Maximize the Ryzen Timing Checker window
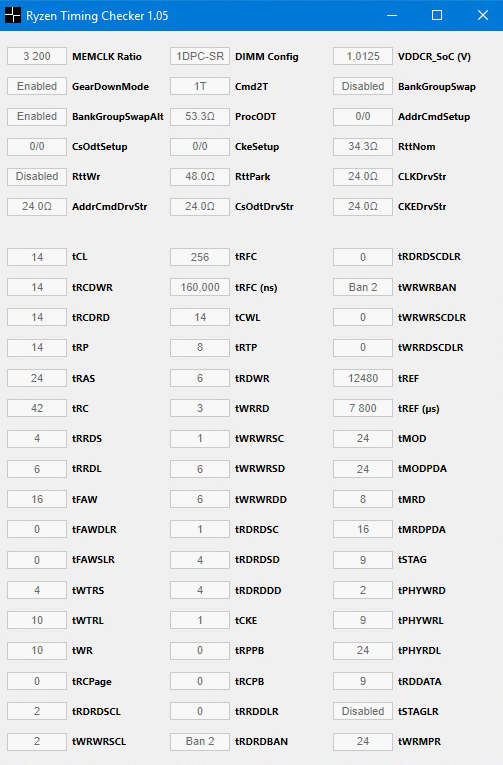The image size is (503, 765). (437, 15)
